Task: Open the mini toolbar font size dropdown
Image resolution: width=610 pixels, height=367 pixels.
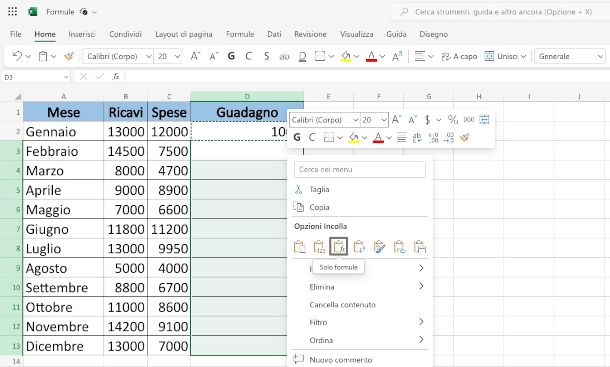Action: tap(384, 120)
